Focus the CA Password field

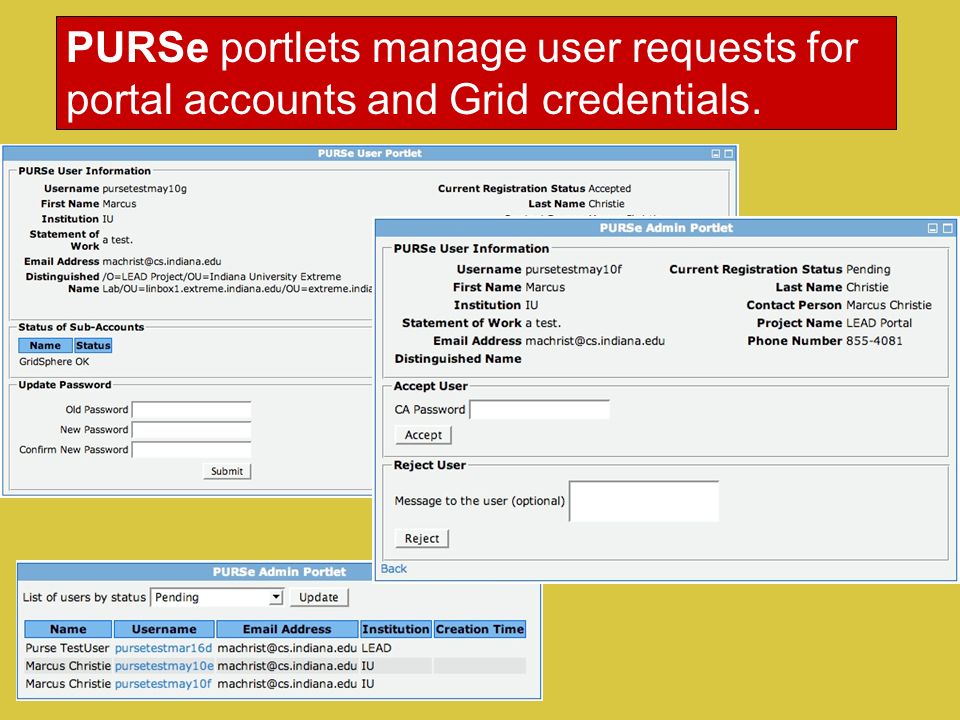[x=539, y=410]
